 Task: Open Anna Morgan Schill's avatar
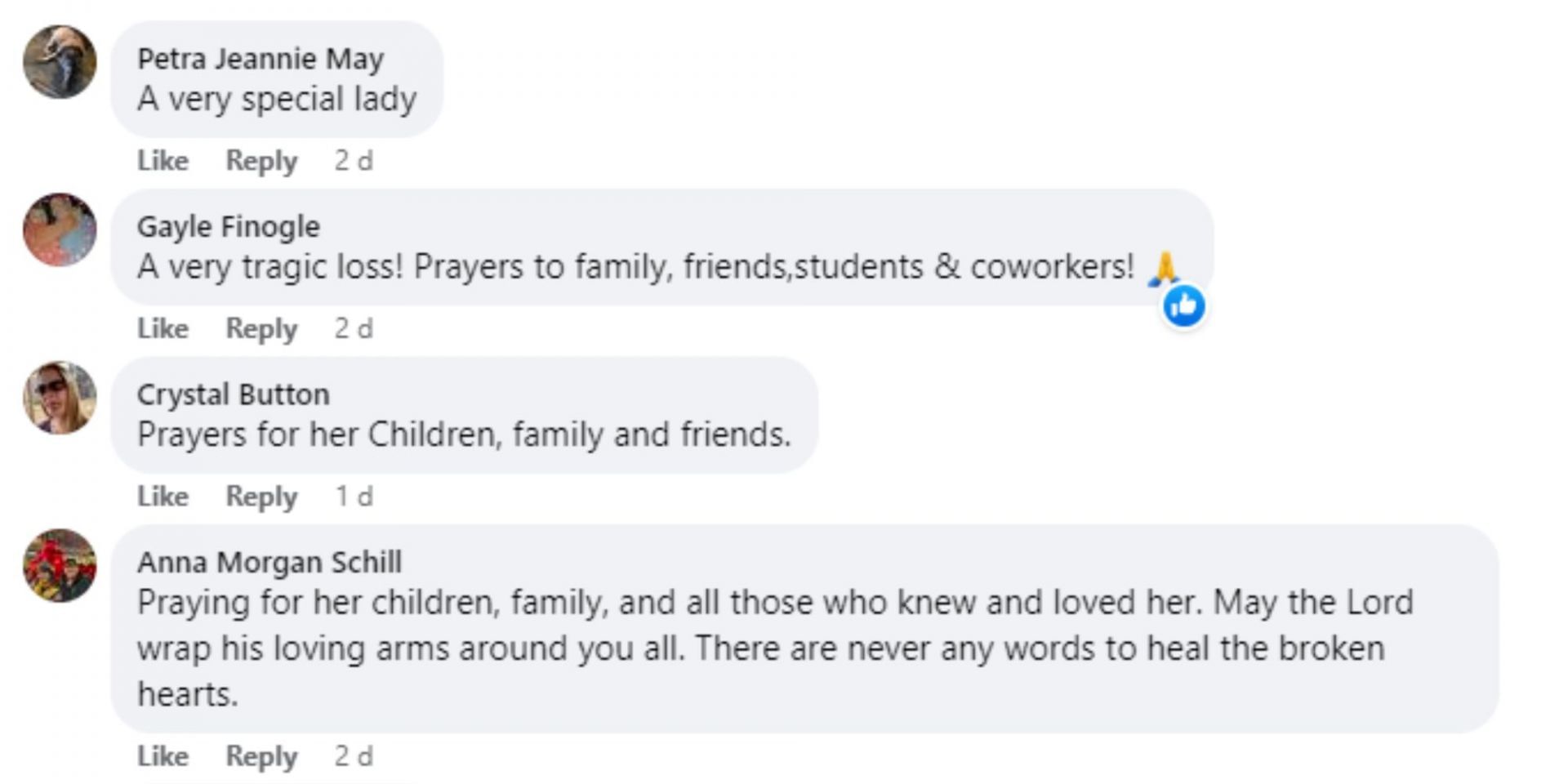(x=60, y=565)
